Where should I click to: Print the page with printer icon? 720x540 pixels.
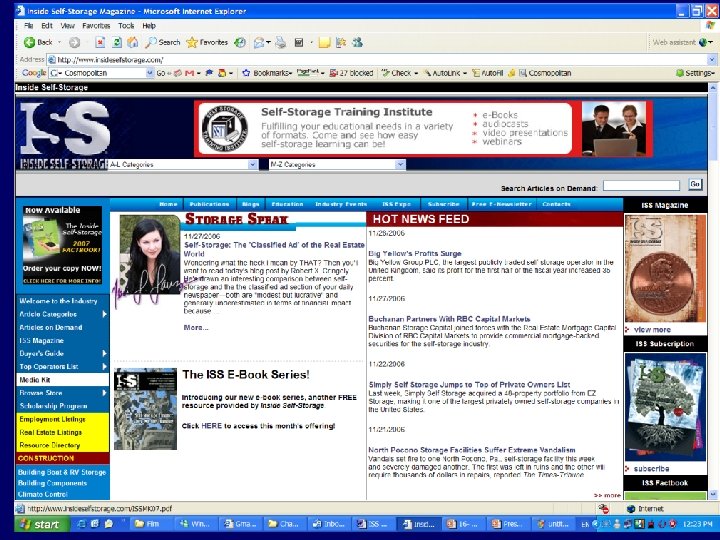(x=281, y=43)
